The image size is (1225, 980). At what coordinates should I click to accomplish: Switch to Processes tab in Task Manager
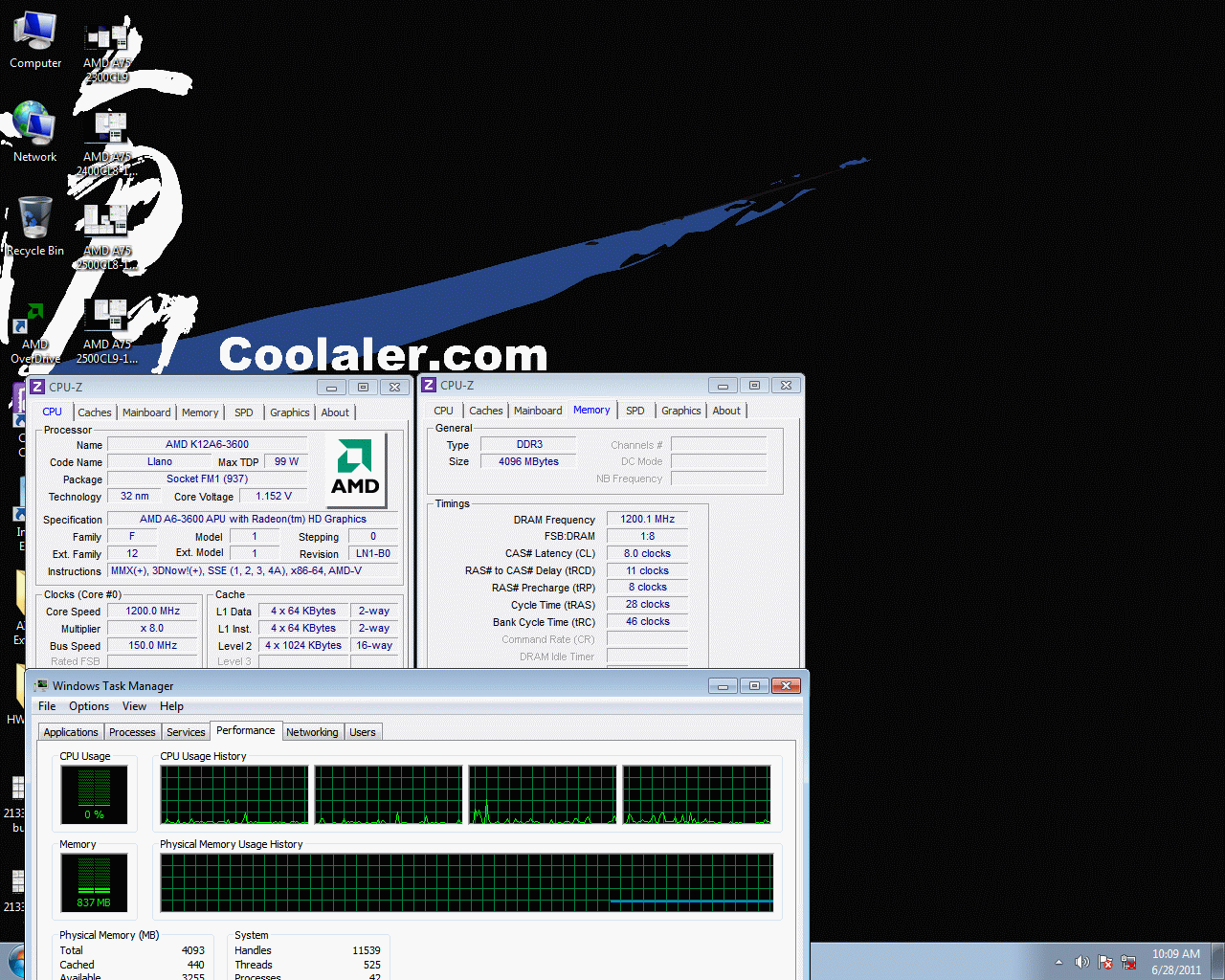132,732
